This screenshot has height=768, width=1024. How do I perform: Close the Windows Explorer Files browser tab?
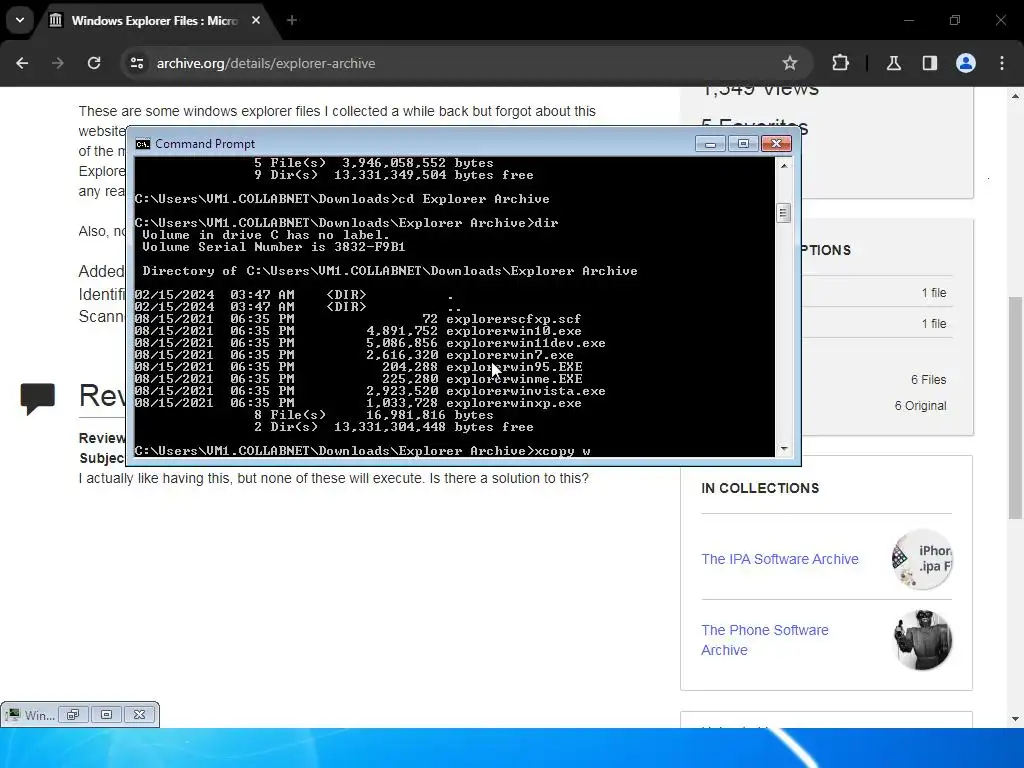pos(256,21)
